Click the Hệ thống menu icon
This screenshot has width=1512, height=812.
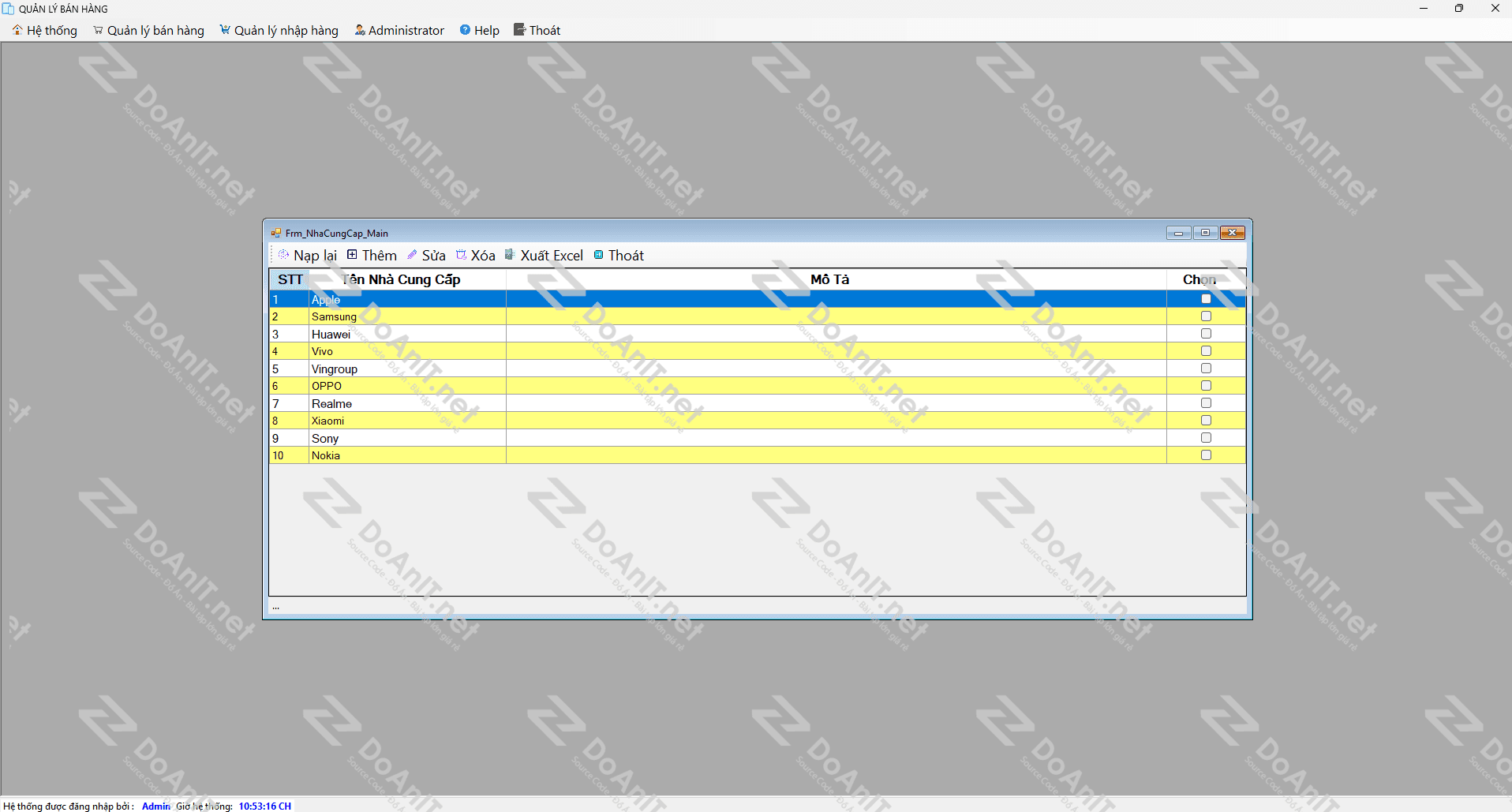(x=17, y=30)
